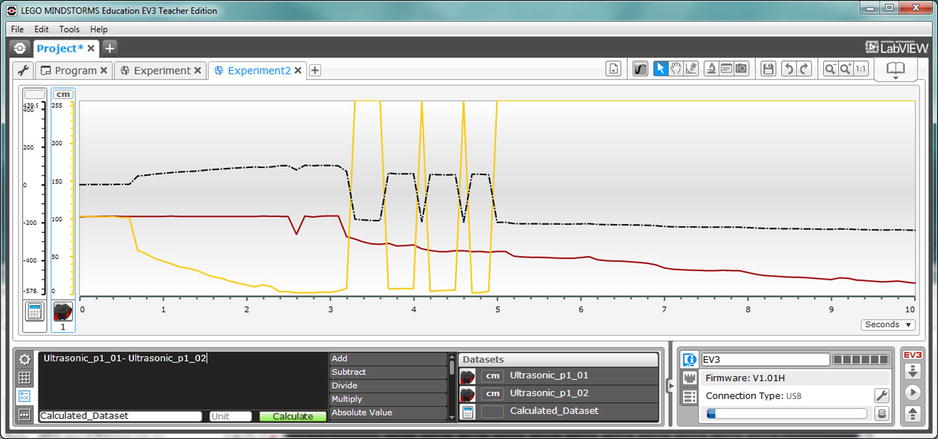This screenshot has width=938, height=439.
Task: Open the dataset table grid tab
Action: [24, 378]
